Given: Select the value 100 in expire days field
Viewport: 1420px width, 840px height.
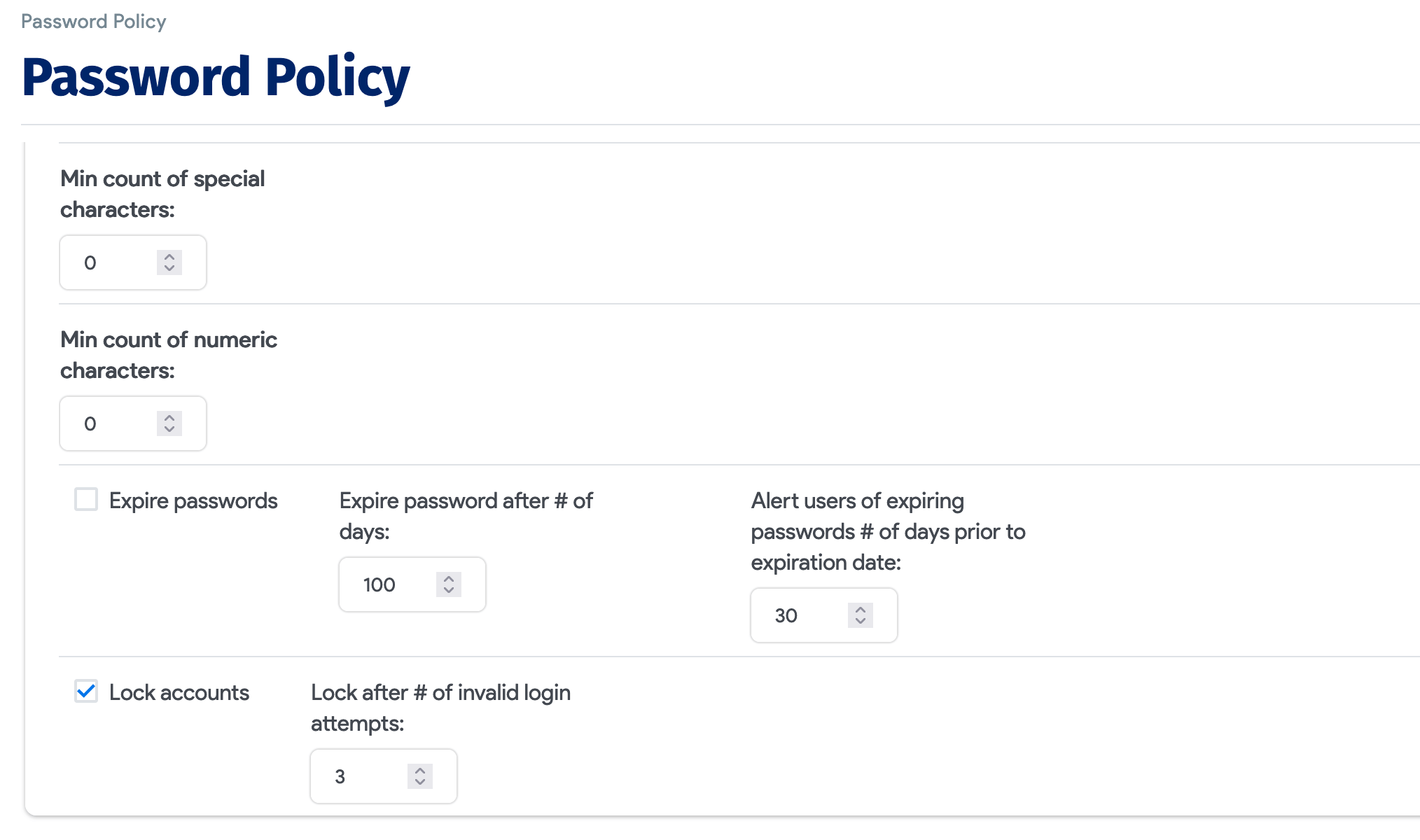Looking at the screenshot, I should (x=380, y=584).
